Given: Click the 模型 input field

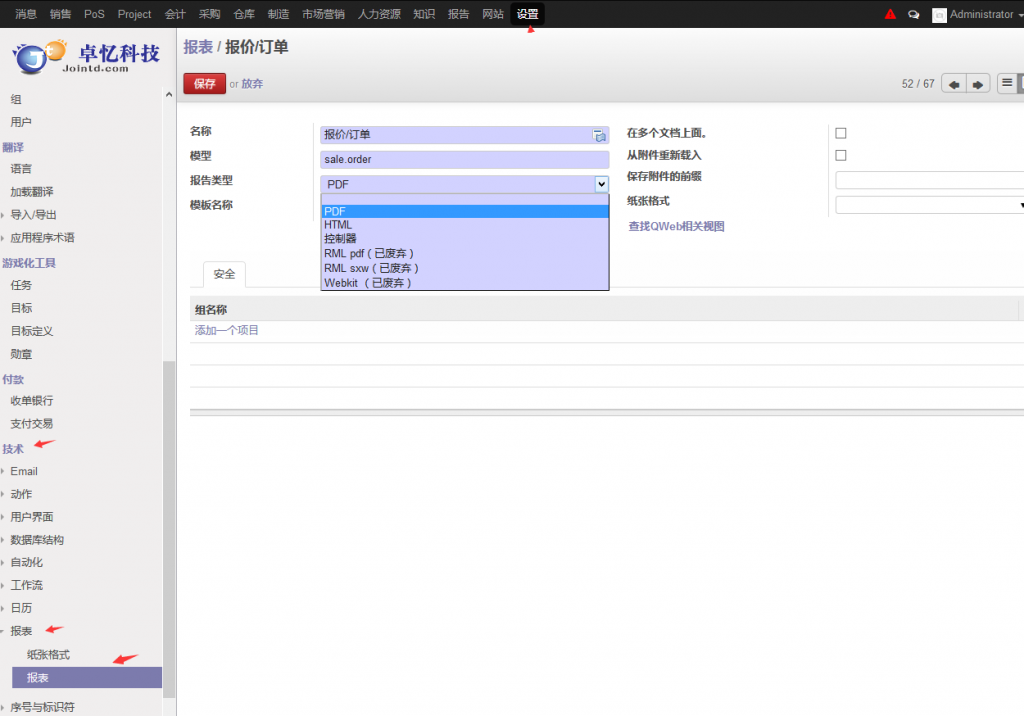Looking at the screenshot, I should 465,160.
